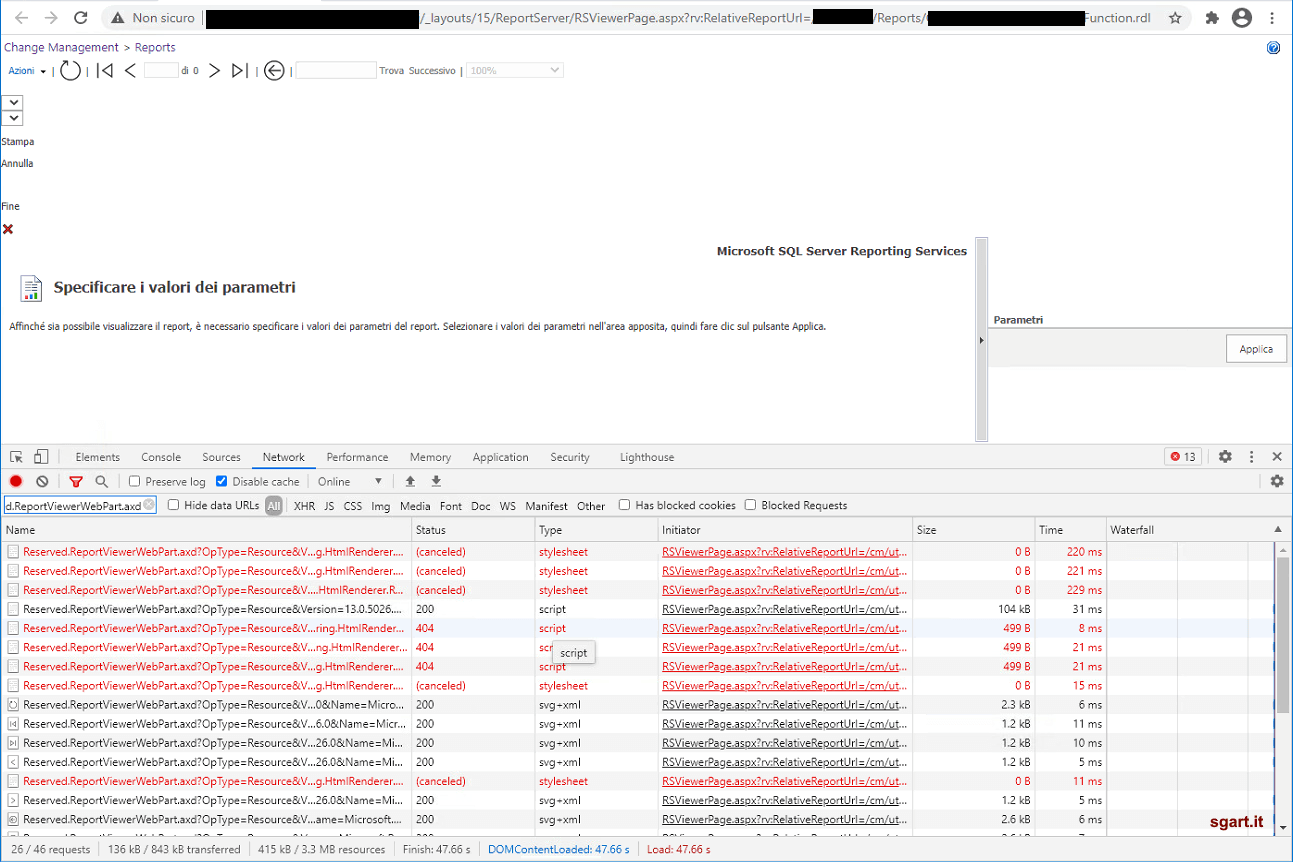
Task: Export HAR file with download arrow
Action: coord(436,481)
